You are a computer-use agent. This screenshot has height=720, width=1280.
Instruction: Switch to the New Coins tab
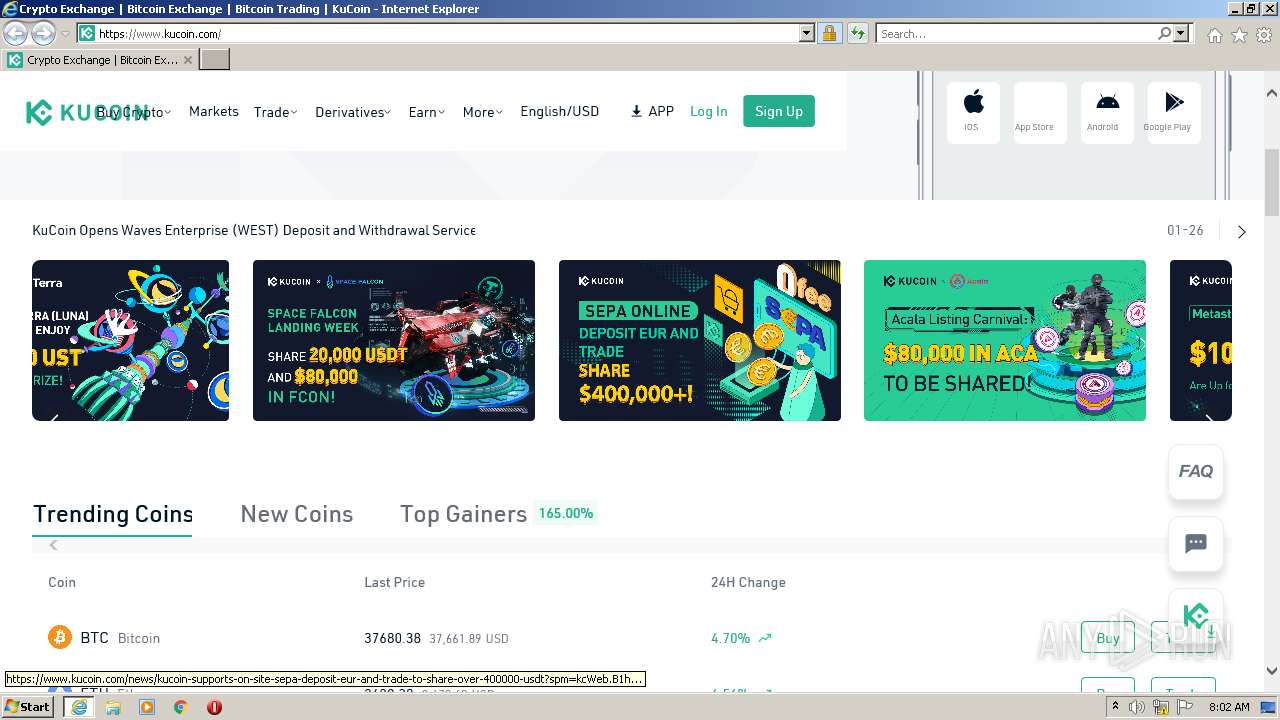[x=297, y=514]
